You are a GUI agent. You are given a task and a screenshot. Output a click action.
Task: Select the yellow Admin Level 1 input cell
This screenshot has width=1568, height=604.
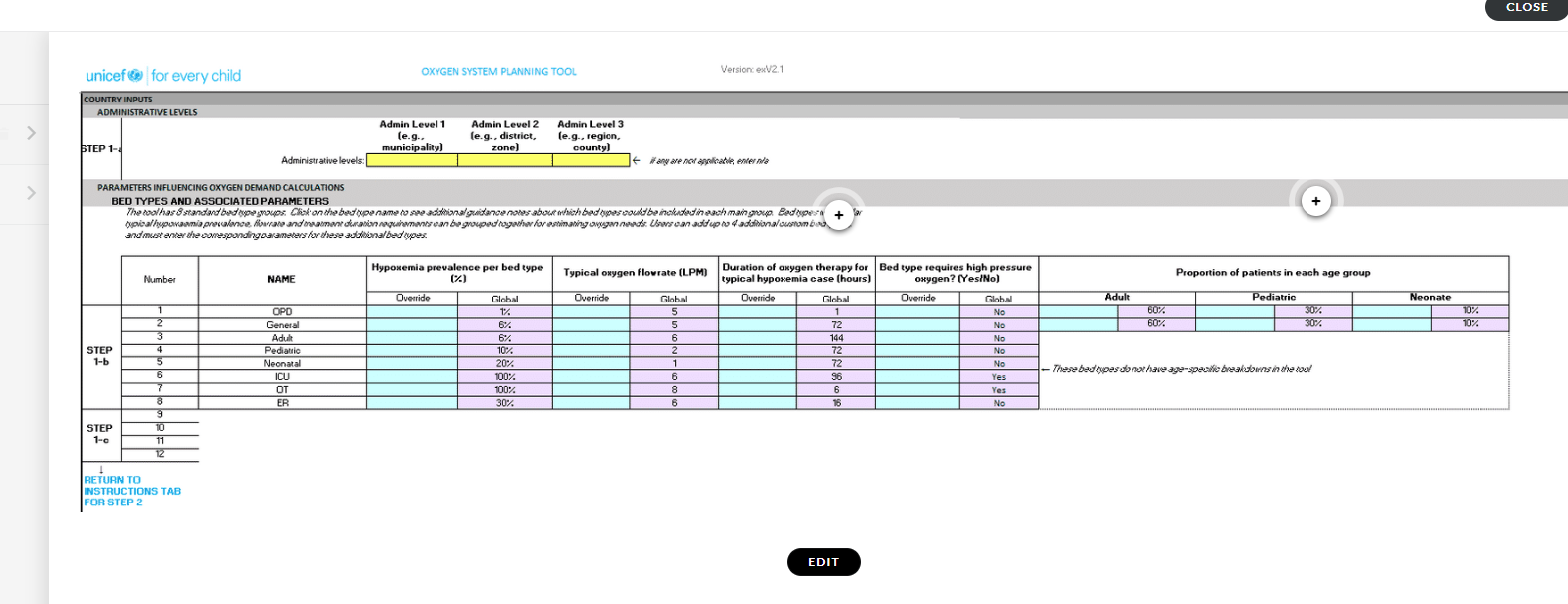point(412,160)
